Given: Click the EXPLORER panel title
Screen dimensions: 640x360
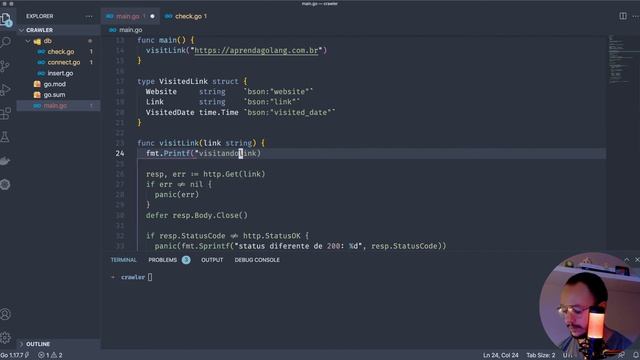Looking at the screenshot, I should 40,16.
